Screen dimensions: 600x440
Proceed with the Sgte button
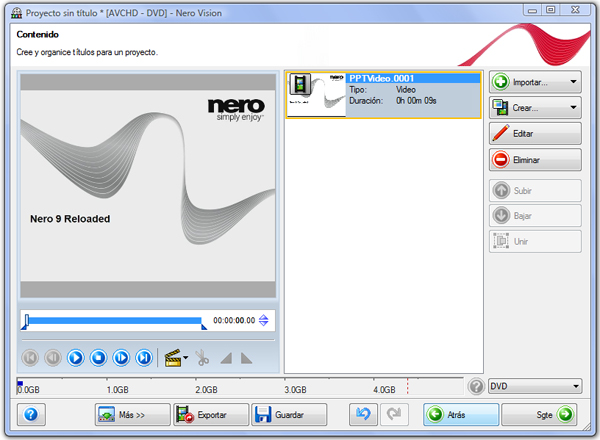tap(539, 414)
